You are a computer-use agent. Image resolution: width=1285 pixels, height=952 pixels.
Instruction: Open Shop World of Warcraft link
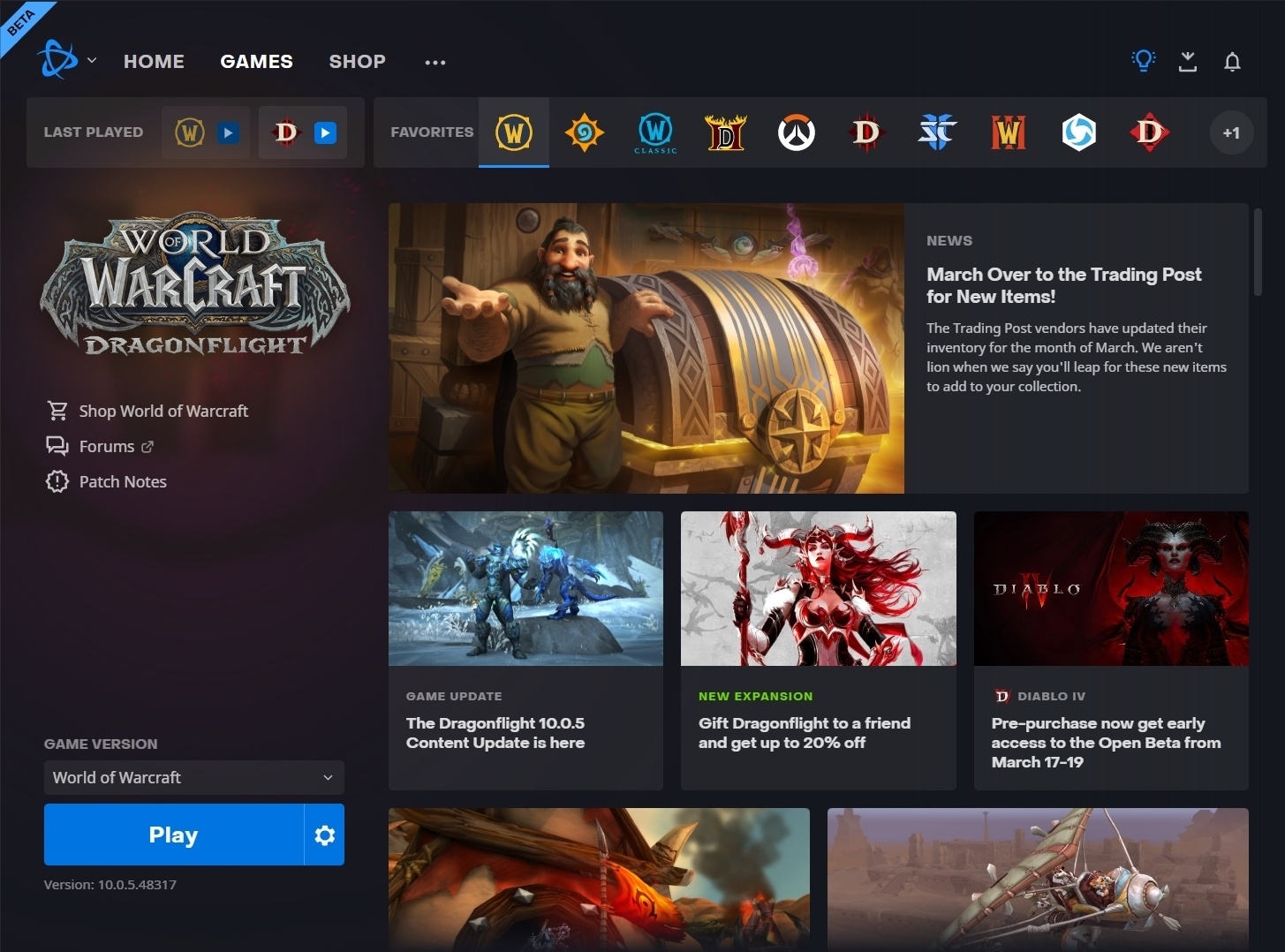pyautogui.click(x=163, y=411)
